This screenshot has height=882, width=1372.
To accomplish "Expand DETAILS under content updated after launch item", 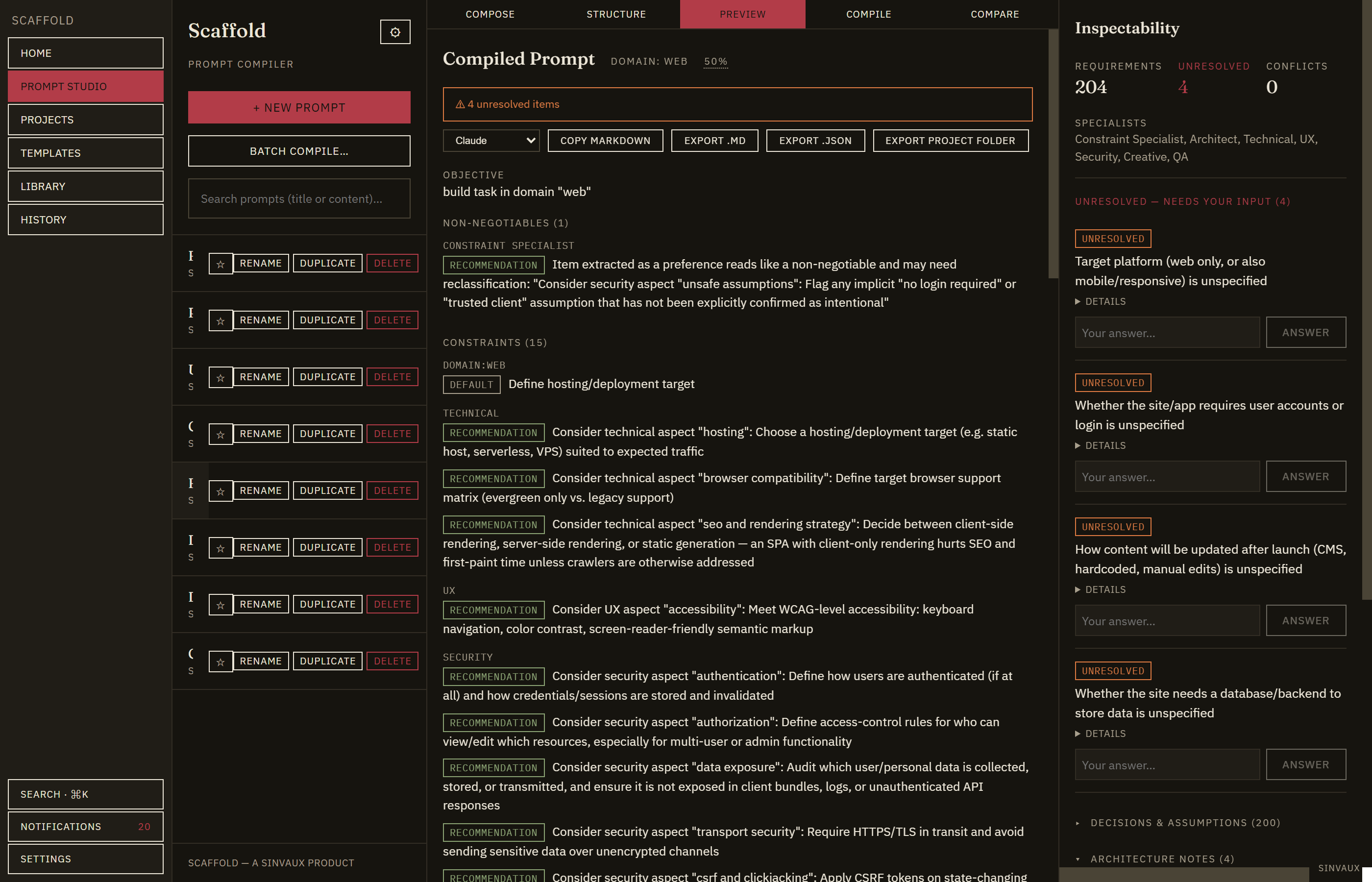I will coord(1100,589).
